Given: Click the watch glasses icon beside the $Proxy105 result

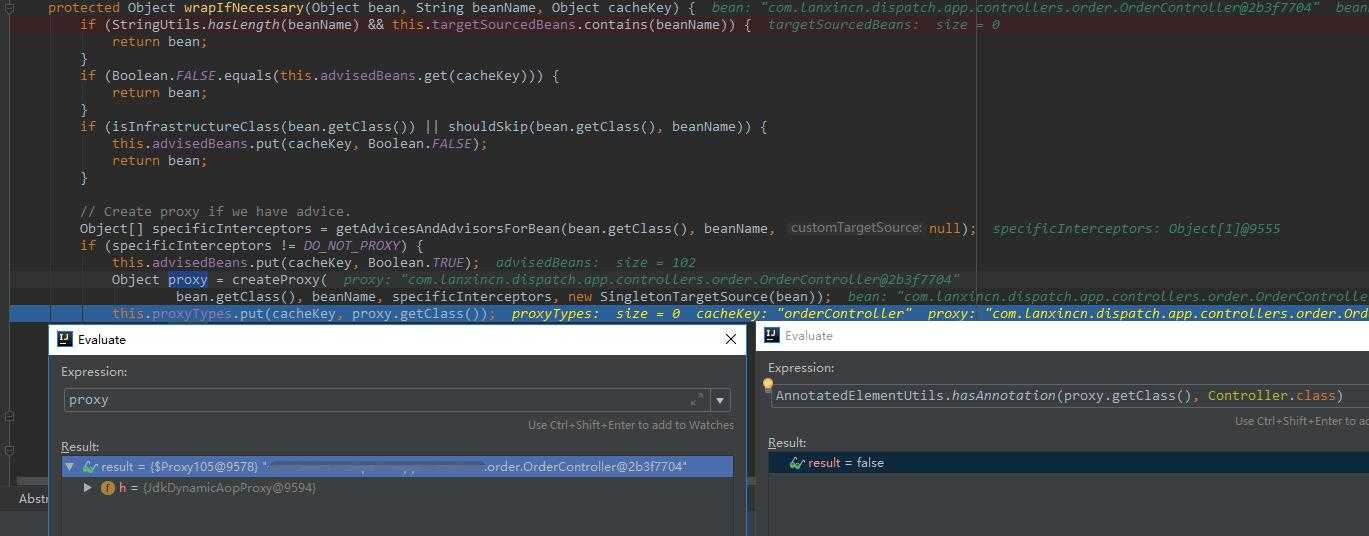Looking at the screenshot, I should coord(90,467).
